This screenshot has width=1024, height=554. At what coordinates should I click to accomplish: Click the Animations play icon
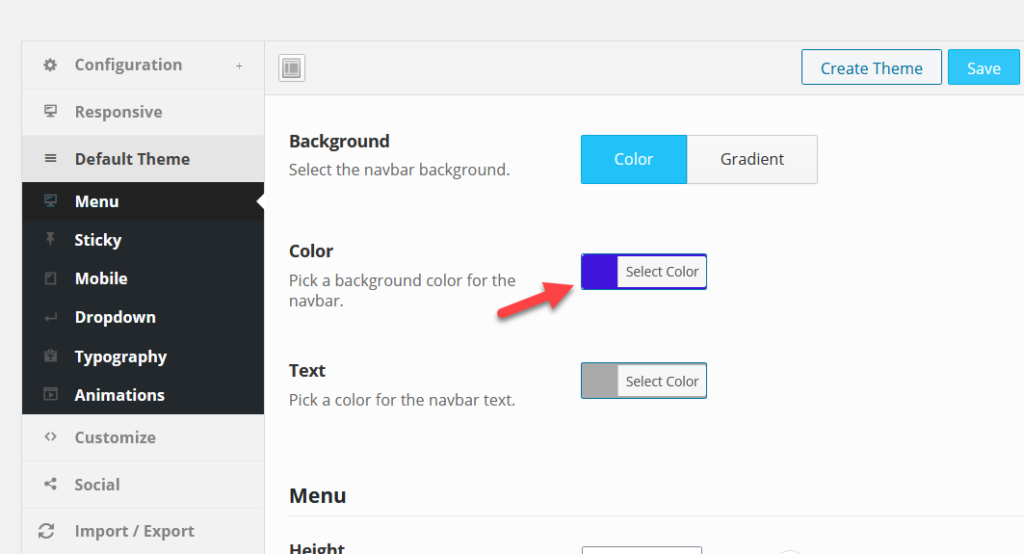tap(50, 394)
